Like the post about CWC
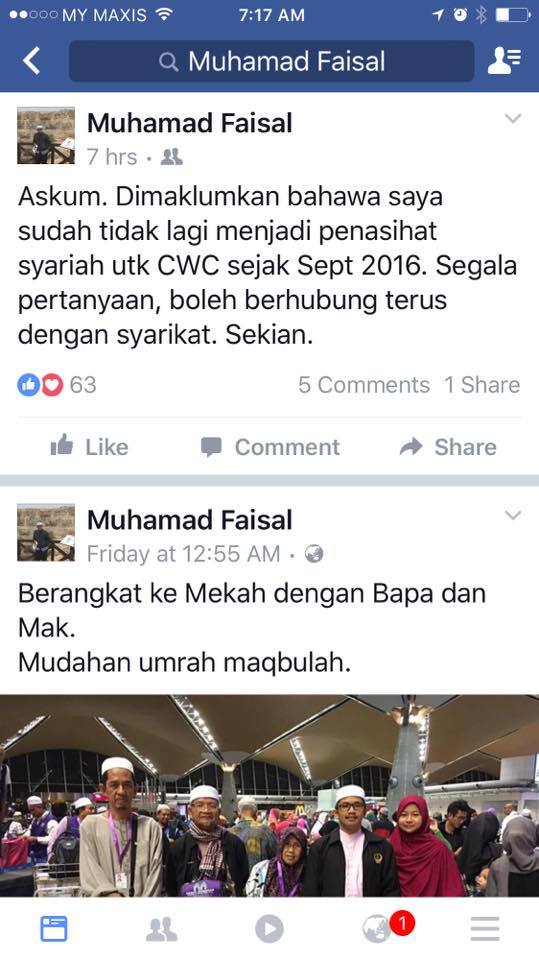 click(x=89, y=446)
